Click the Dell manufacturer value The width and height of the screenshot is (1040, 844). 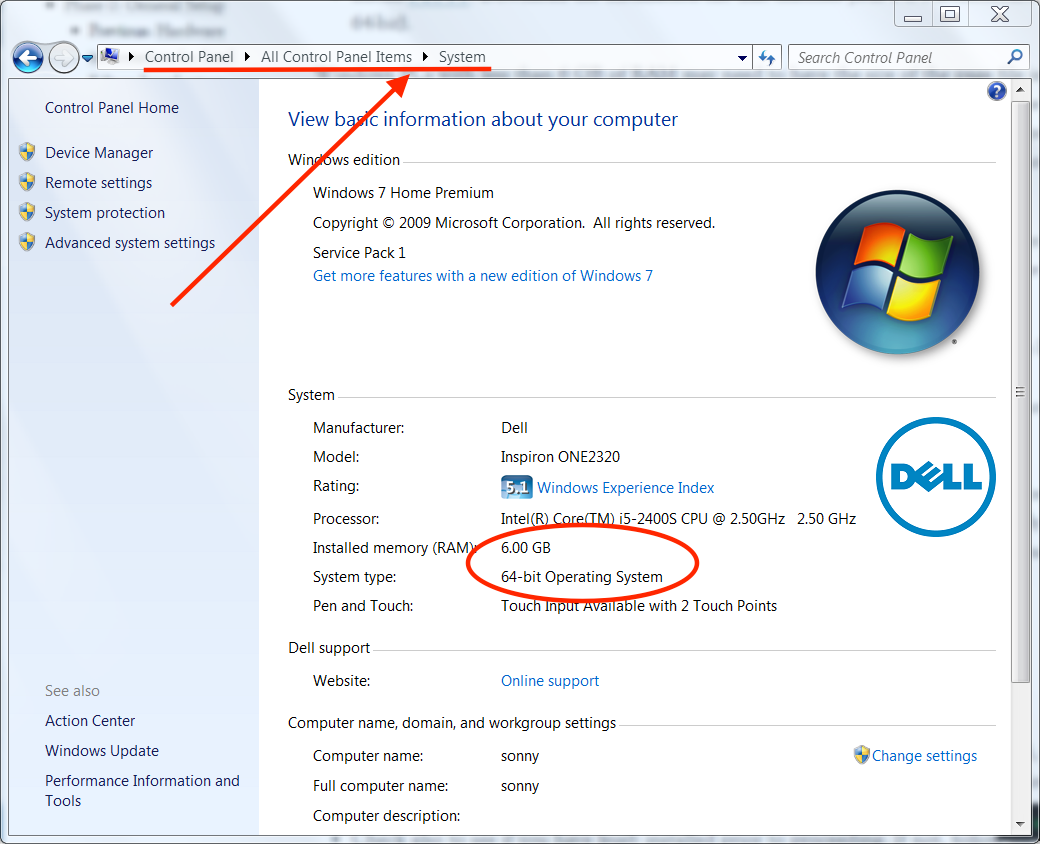514,428
